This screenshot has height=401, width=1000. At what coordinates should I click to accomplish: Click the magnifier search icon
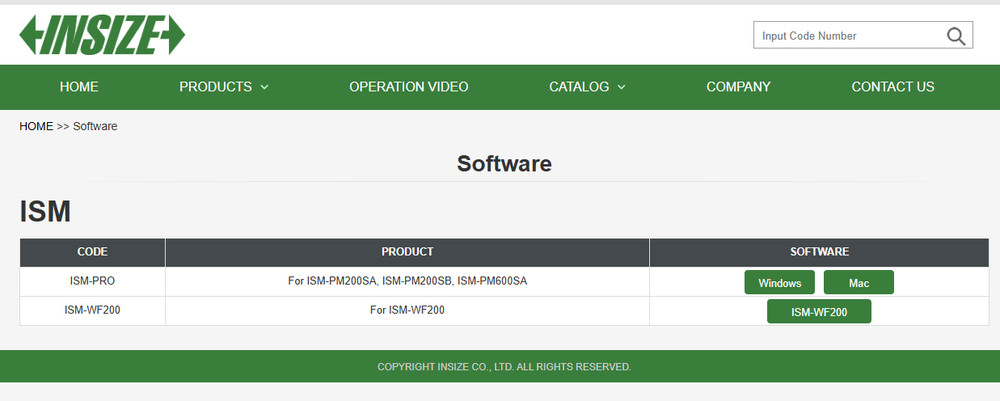click(x=956, y=36)
